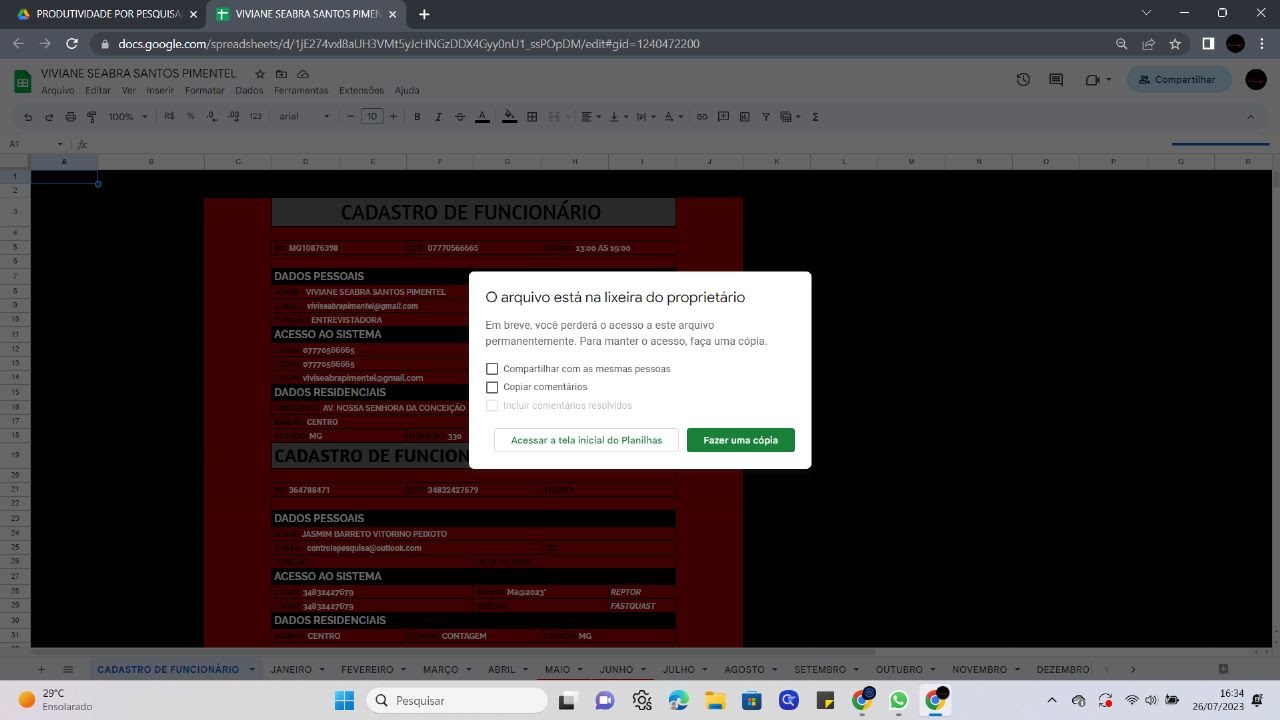
Task: Open the Google Sheets home icon
Action: [x=22, y=81]
